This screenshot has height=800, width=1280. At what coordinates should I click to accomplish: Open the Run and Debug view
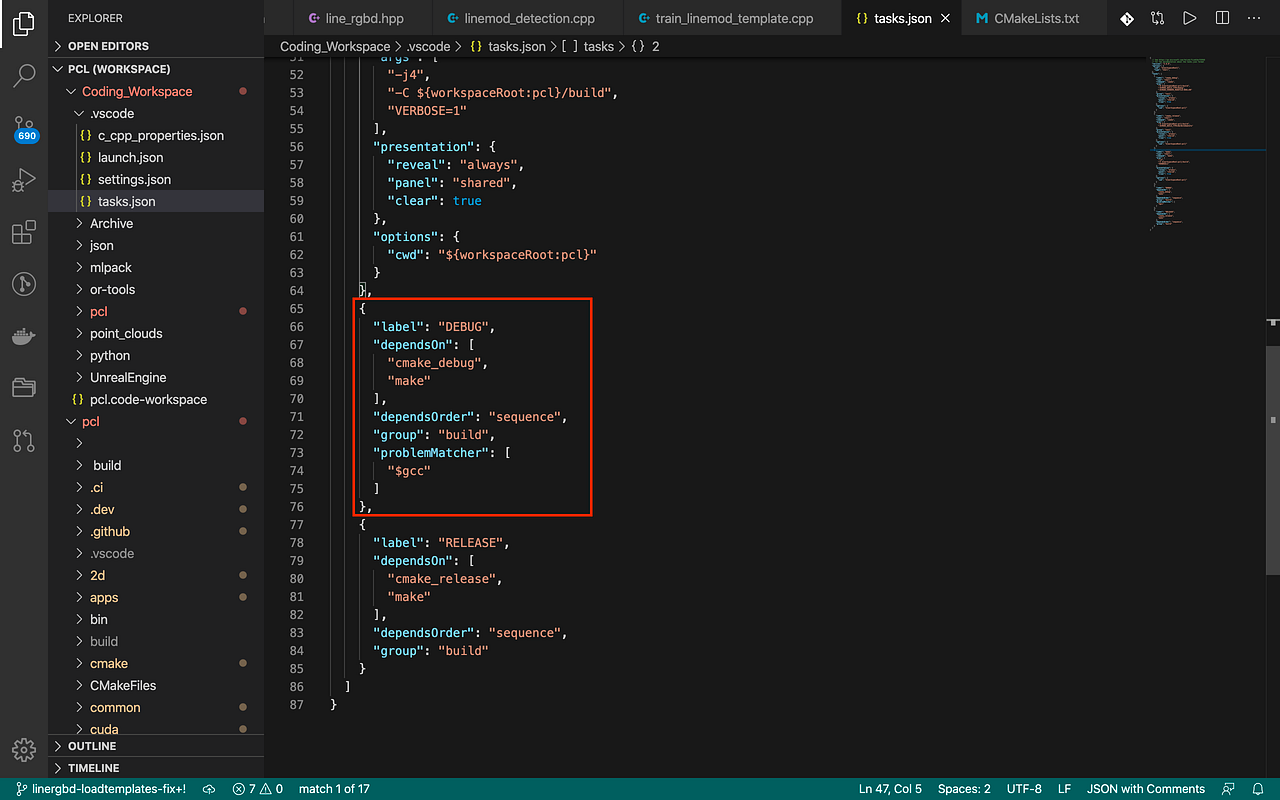point(24,180)
